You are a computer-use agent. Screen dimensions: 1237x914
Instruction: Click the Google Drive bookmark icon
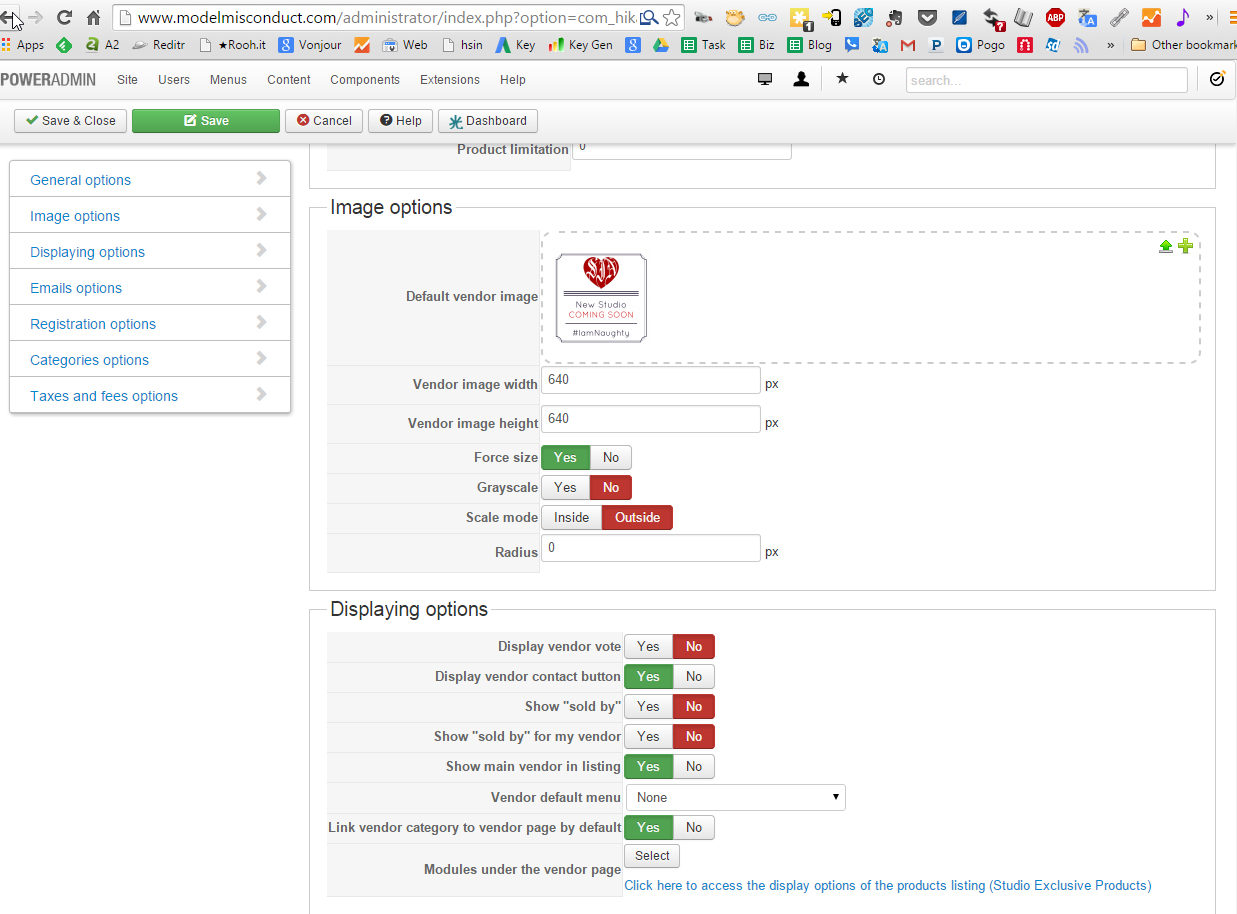pos(660,45)
